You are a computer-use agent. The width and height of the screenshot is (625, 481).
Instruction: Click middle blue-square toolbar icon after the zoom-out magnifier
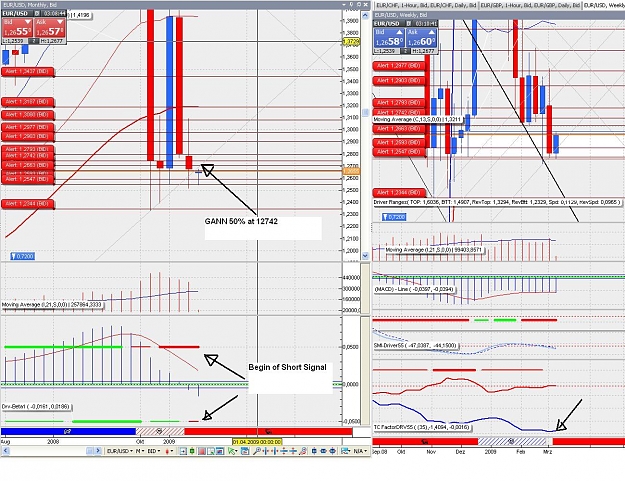tap(323, 451)
